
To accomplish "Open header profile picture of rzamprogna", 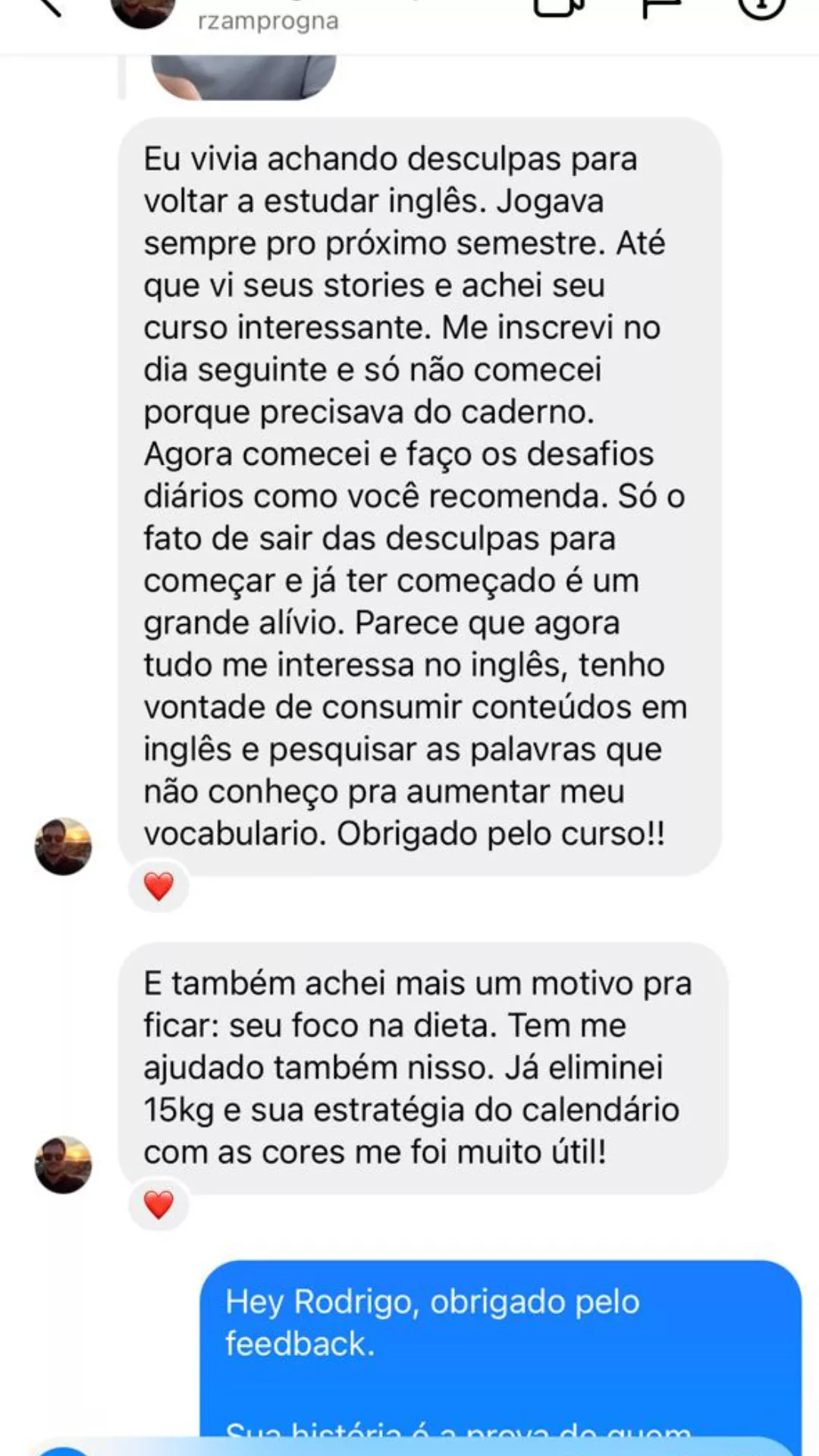I will [x=143, y=12].
